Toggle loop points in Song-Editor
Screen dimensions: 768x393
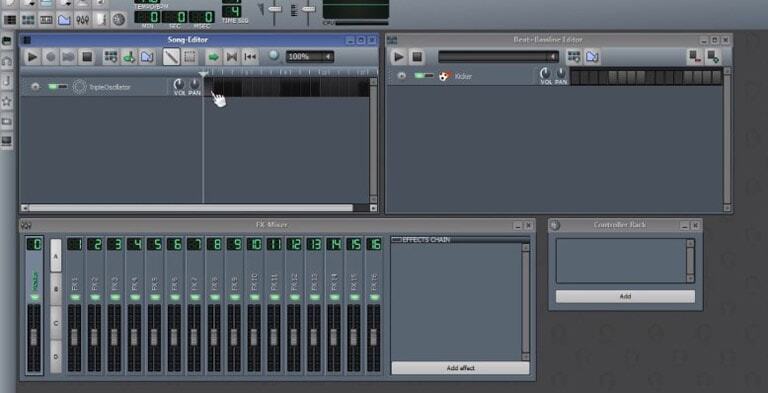[x=232, y=57]
